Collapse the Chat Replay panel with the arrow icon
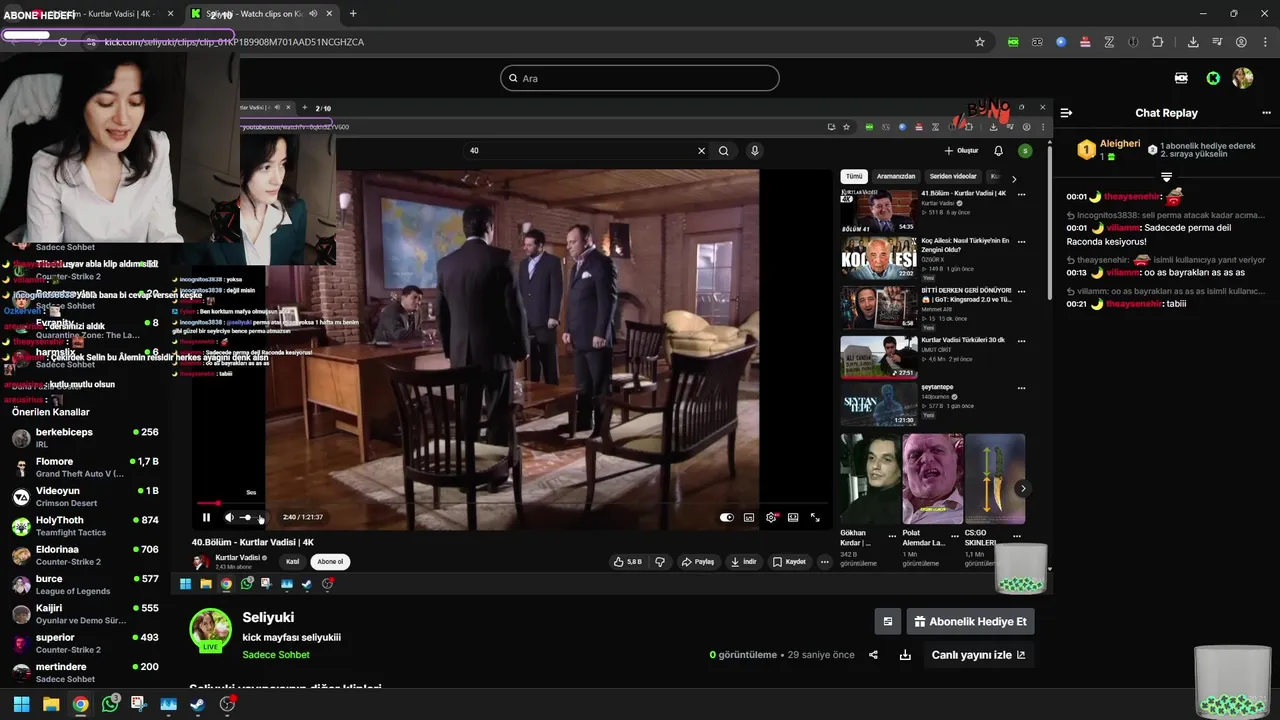 (x=1066, y=113)
